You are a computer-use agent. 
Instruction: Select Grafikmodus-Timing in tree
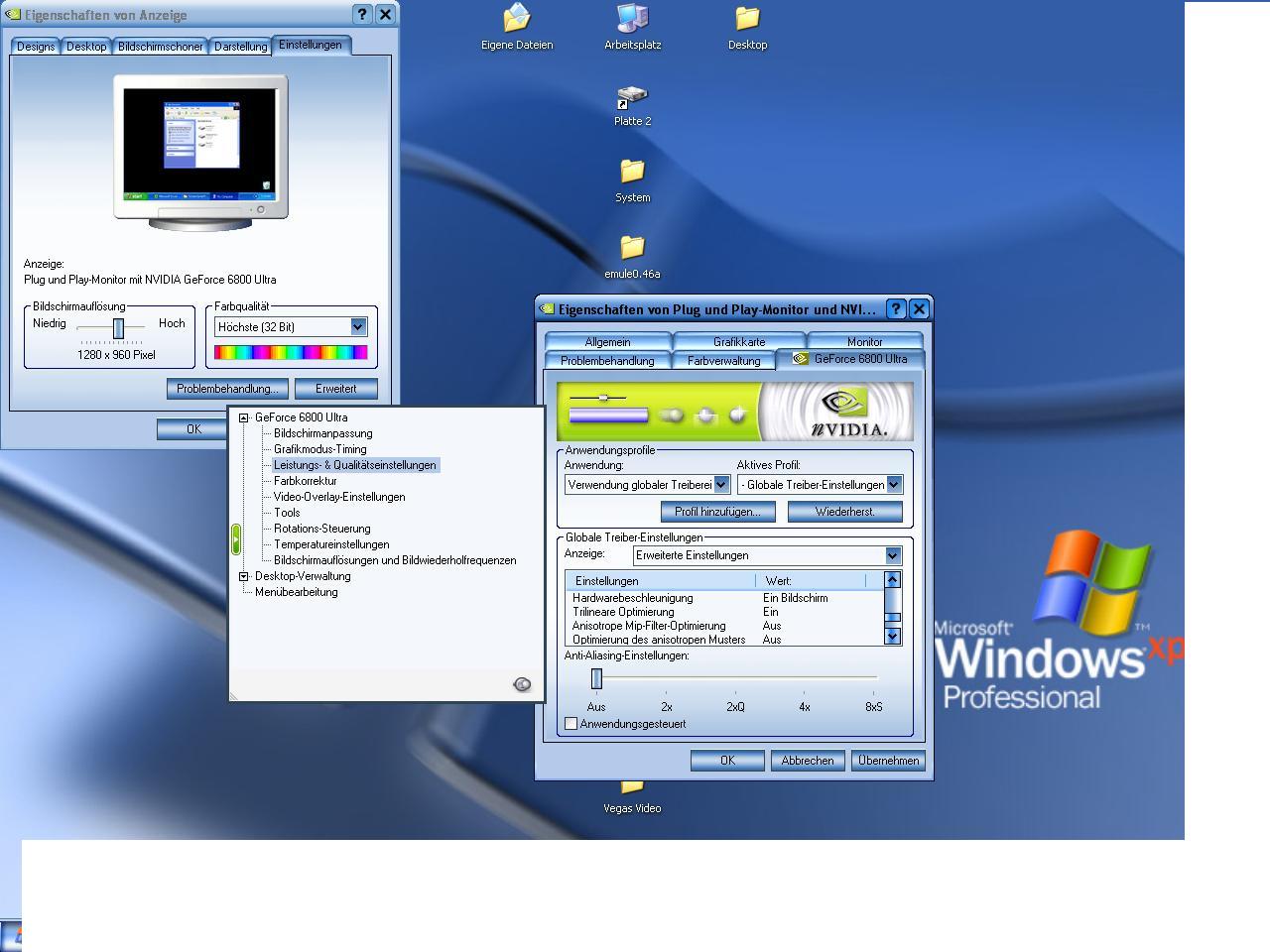[x=320, y=449]
